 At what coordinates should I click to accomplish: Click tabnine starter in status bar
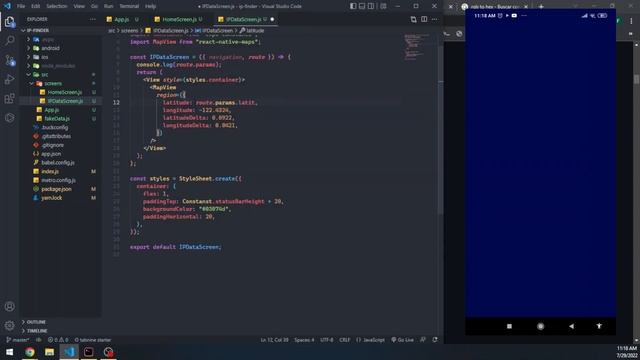pyautogui.click(x=93, y=340)
